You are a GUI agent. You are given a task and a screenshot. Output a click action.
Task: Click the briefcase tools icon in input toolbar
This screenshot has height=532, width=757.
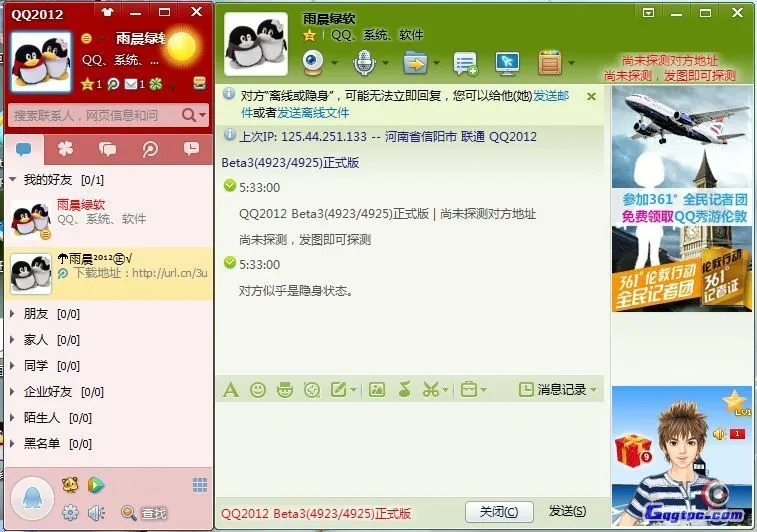point(469,389)
